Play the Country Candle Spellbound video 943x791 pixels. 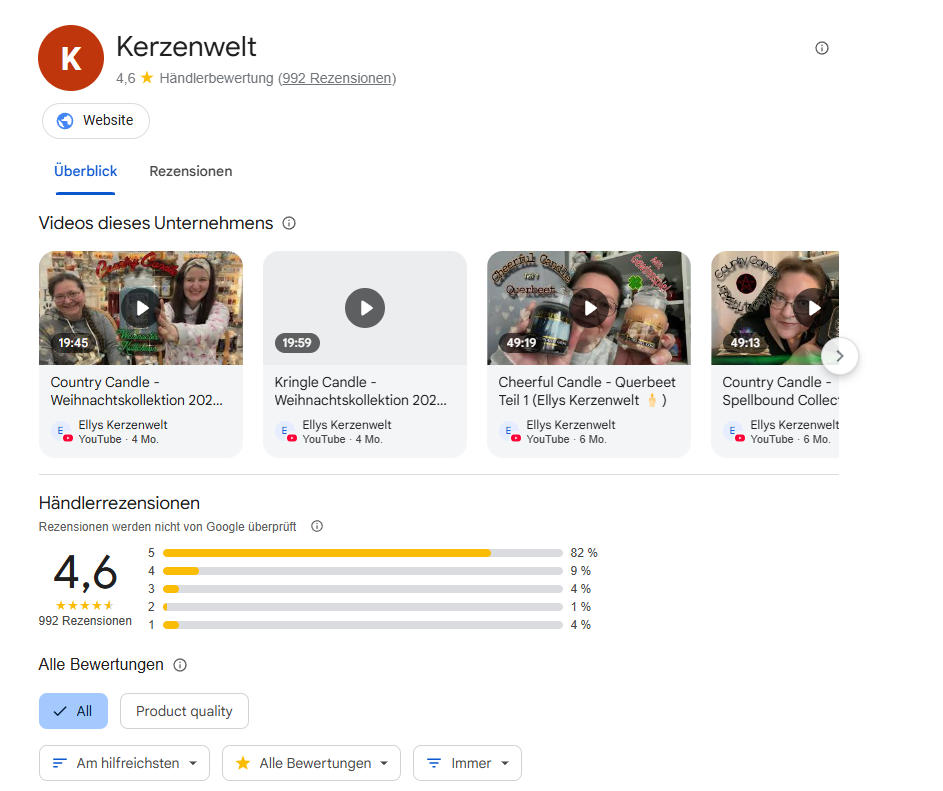tap(813, 308)
